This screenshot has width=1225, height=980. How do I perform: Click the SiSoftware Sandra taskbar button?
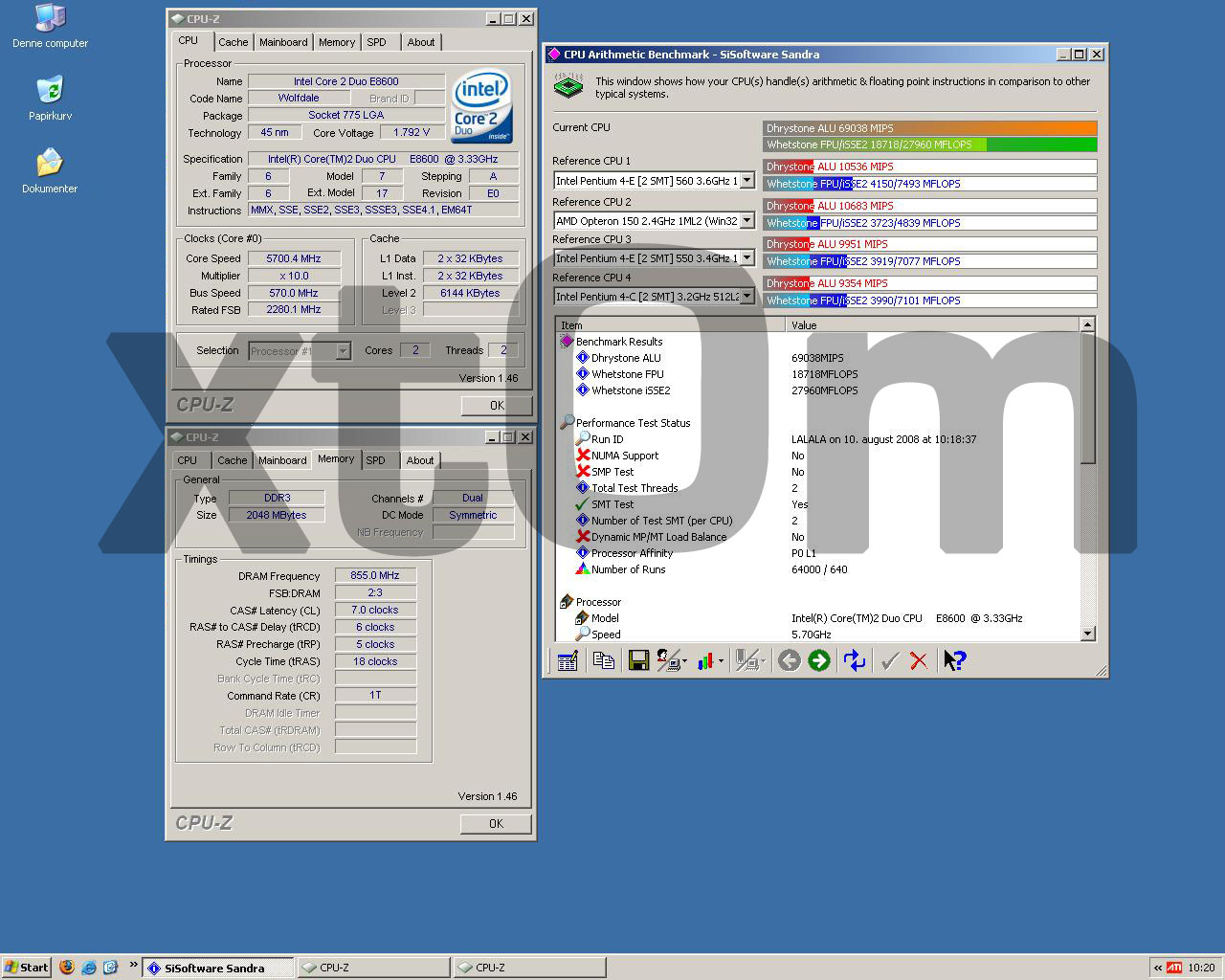[x=217, y=968]
